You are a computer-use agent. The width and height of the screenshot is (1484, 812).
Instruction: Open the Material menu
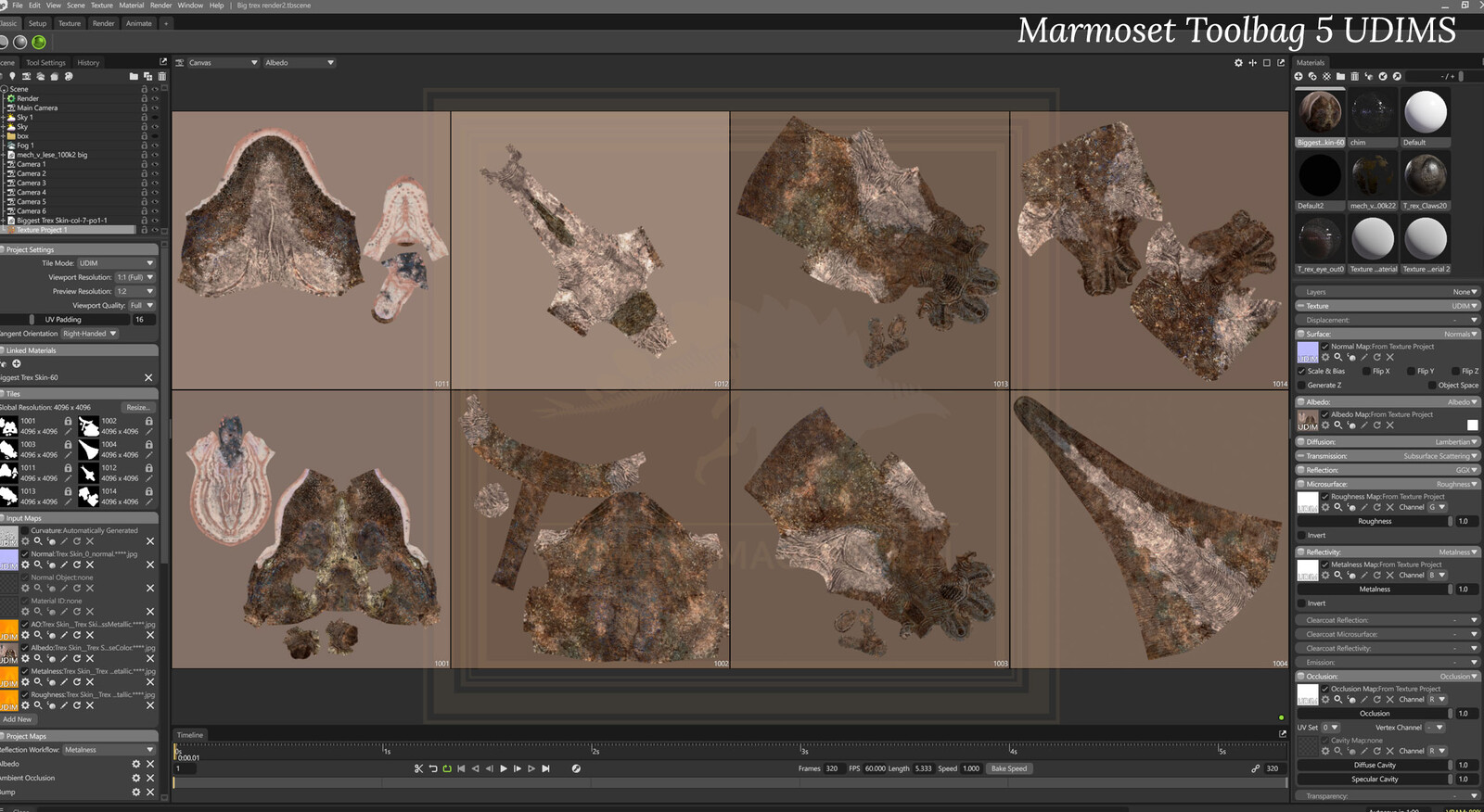(x=132, y=6)
